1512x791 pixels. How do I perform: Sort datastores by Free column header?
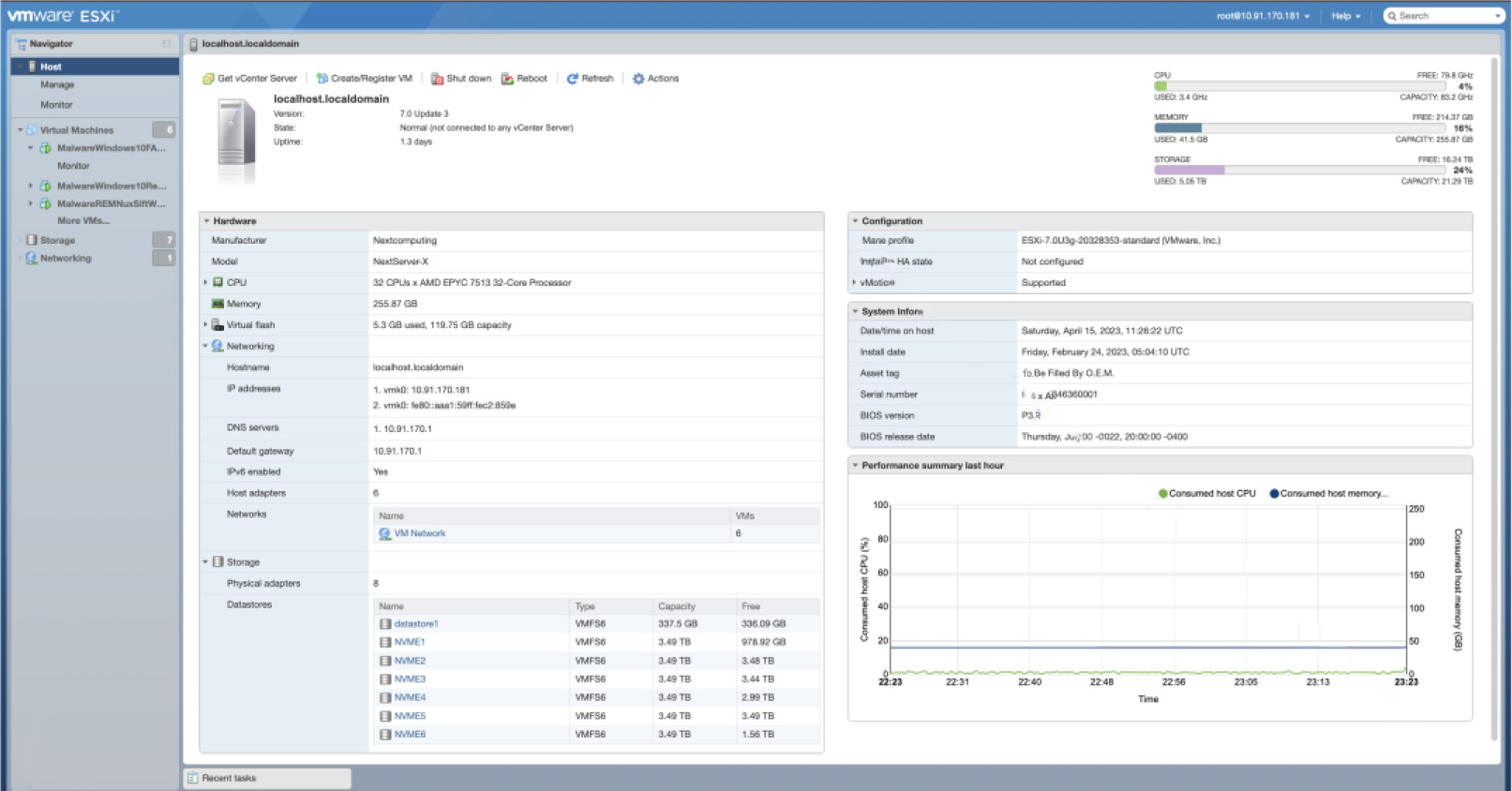(751, 606)
